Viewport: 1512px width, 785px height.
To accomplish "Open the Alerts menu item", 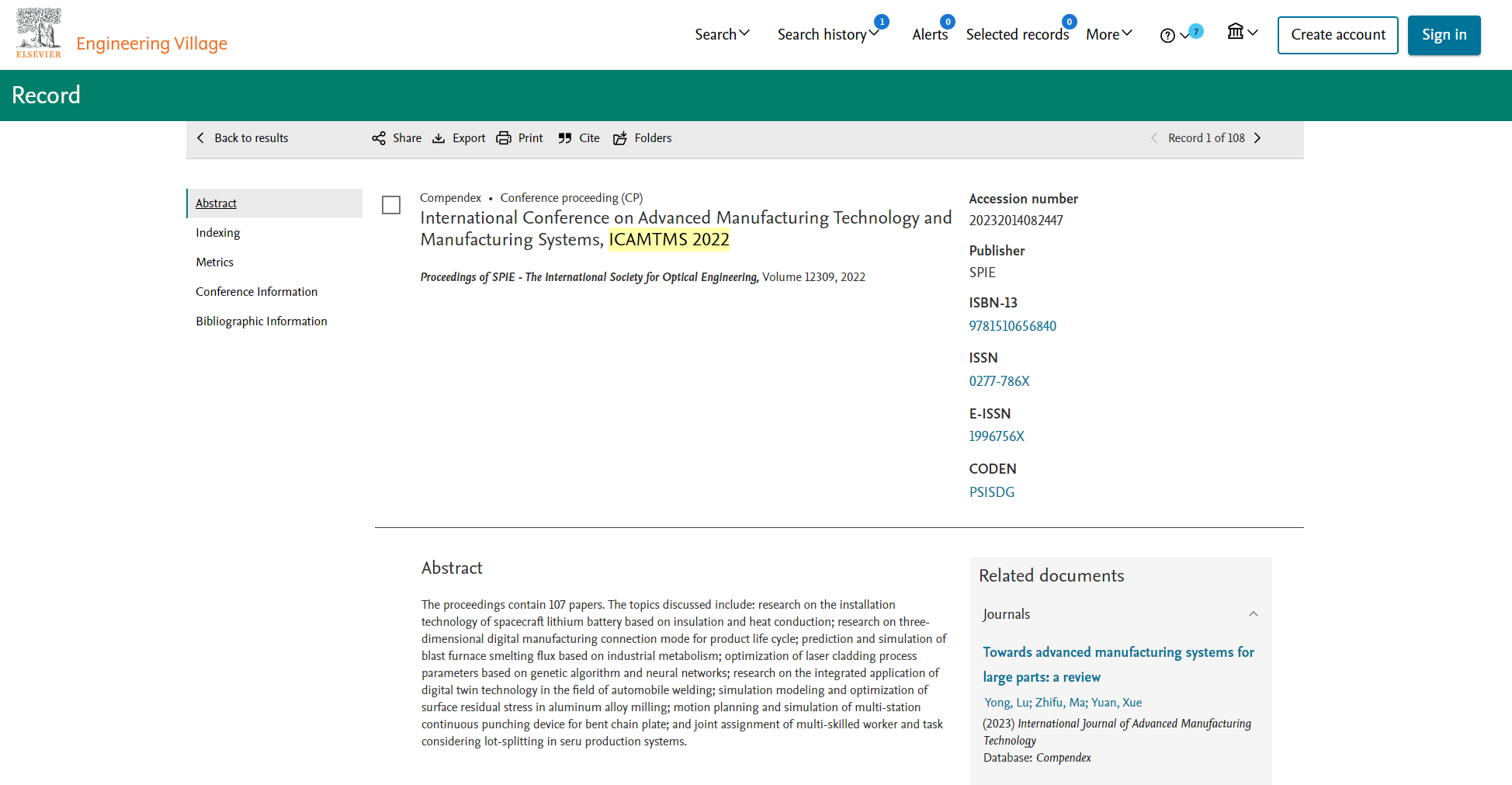I will pyautogui.click(x=930, y=34).
